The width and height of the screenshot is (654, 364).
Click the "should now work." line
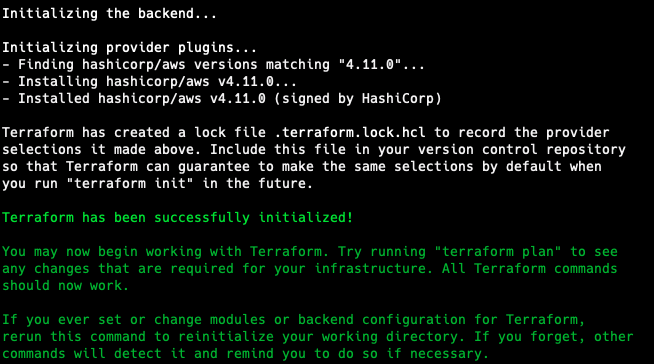point(65,286)
